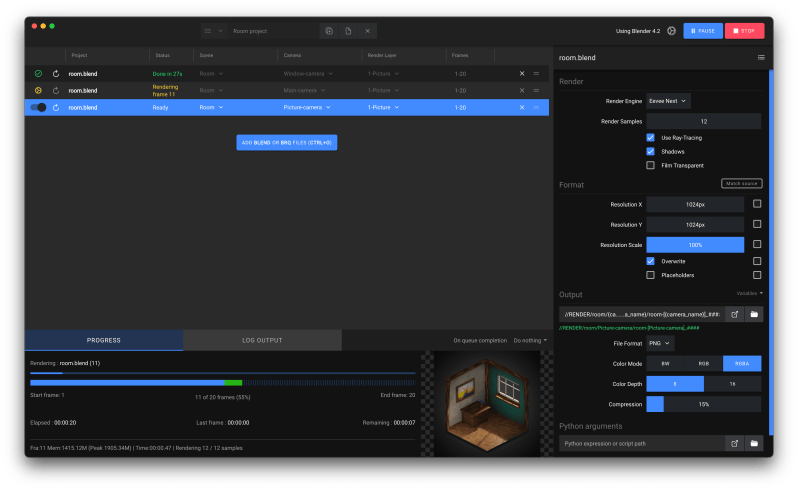Open output path in external editor icon
Viewport: 798px width, 490px height.
tap(734, 314)
